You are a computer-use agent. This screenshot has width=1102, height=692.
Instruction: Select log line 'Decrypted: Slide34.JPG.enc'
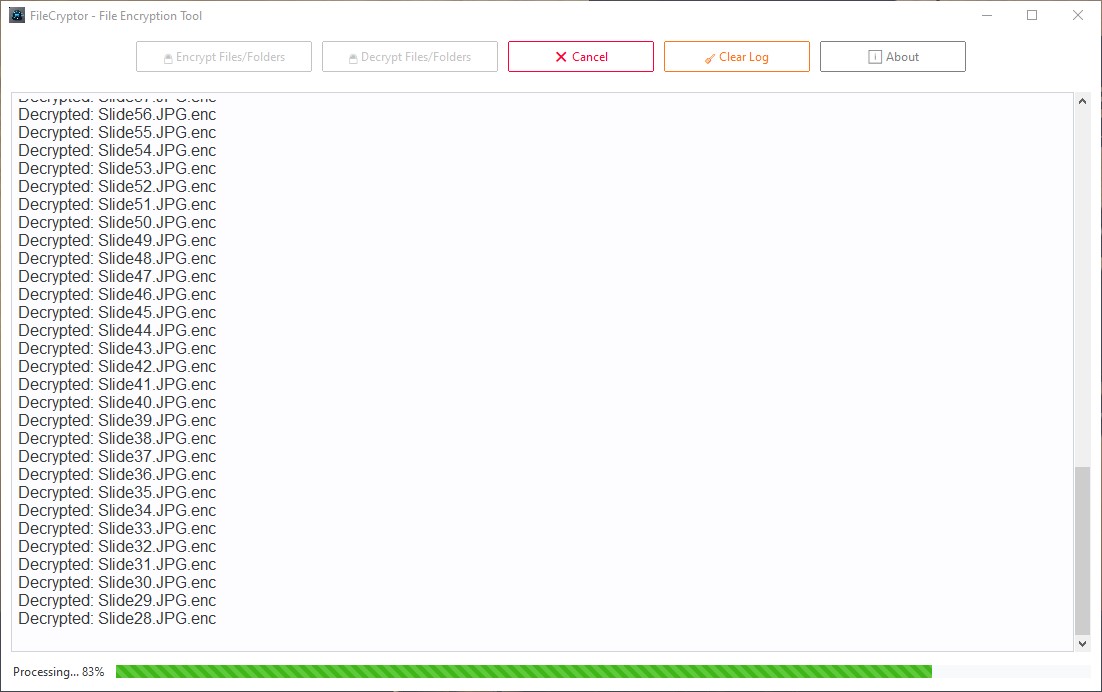coord(117,510)
